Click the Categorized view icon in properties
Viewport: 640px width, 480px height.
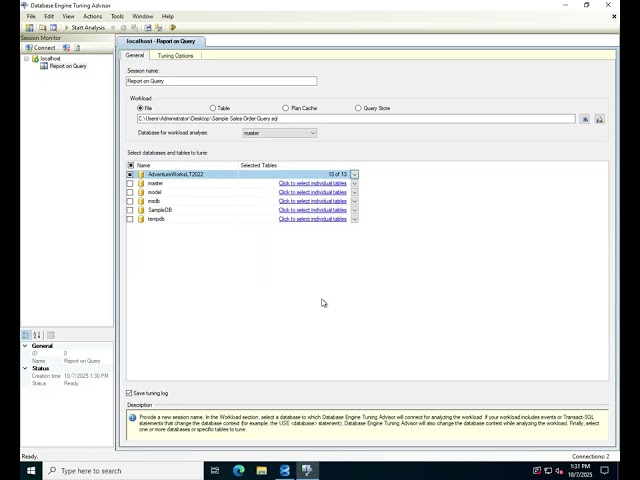(x=26, y=335)
